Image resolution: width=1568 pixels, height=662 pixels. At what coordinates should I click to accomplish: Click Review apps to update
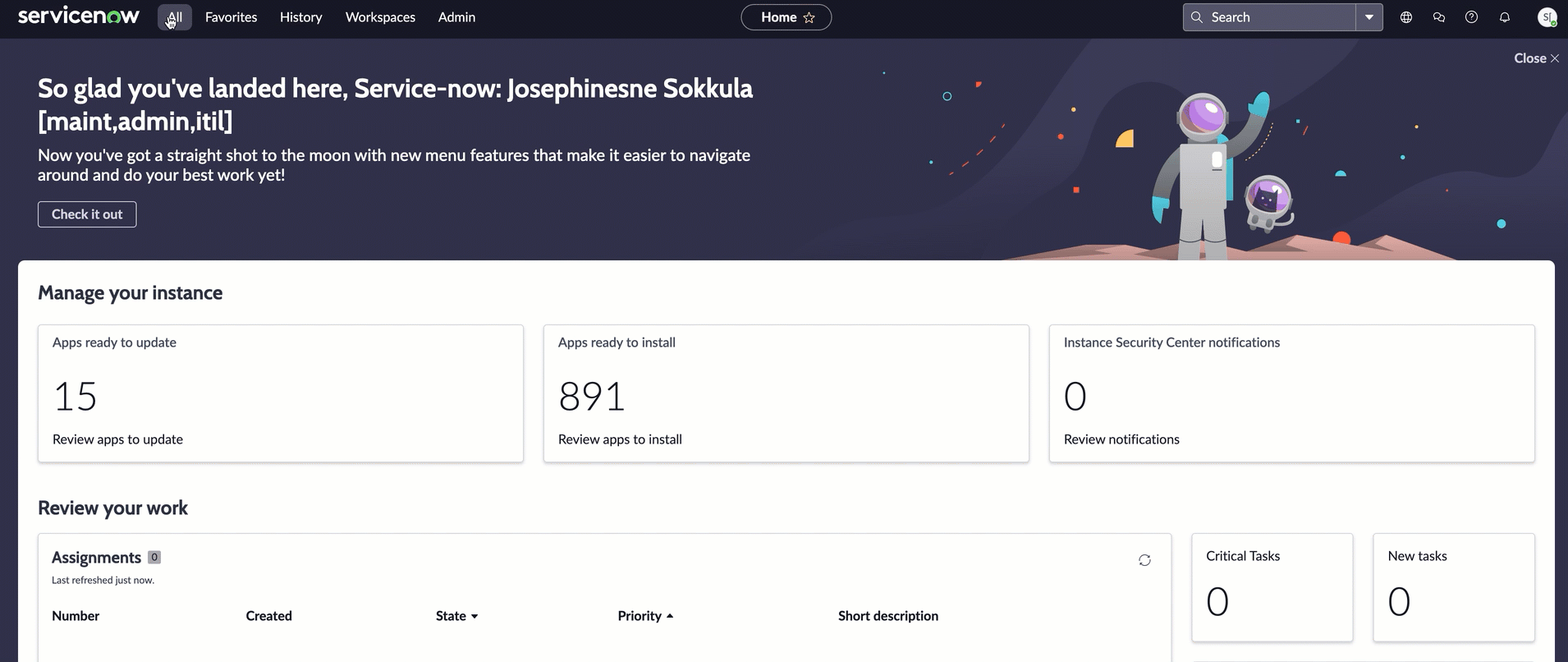117,439
